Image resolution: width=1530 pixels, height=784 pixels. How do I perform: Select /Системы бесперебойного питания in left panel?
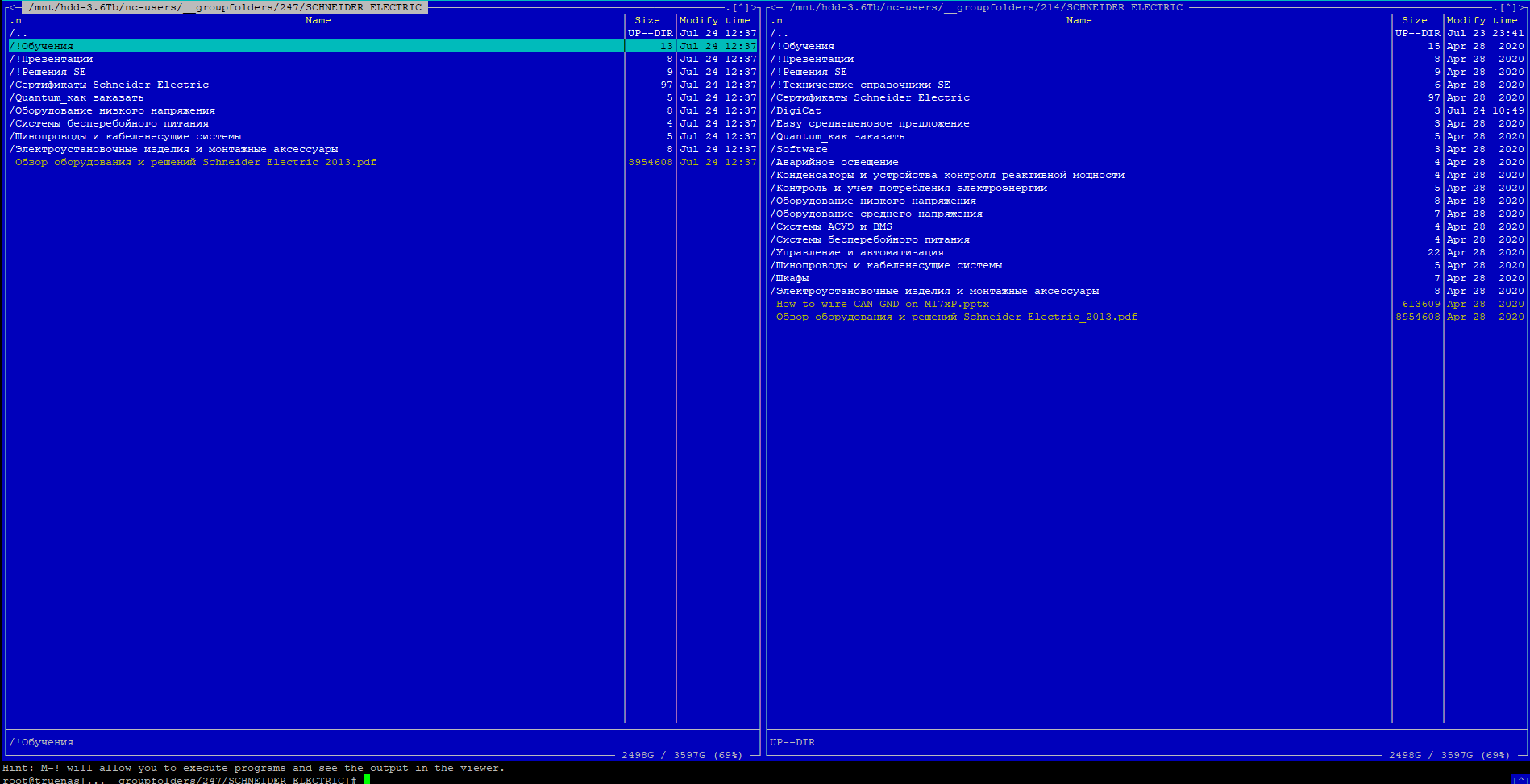[383, 123]
